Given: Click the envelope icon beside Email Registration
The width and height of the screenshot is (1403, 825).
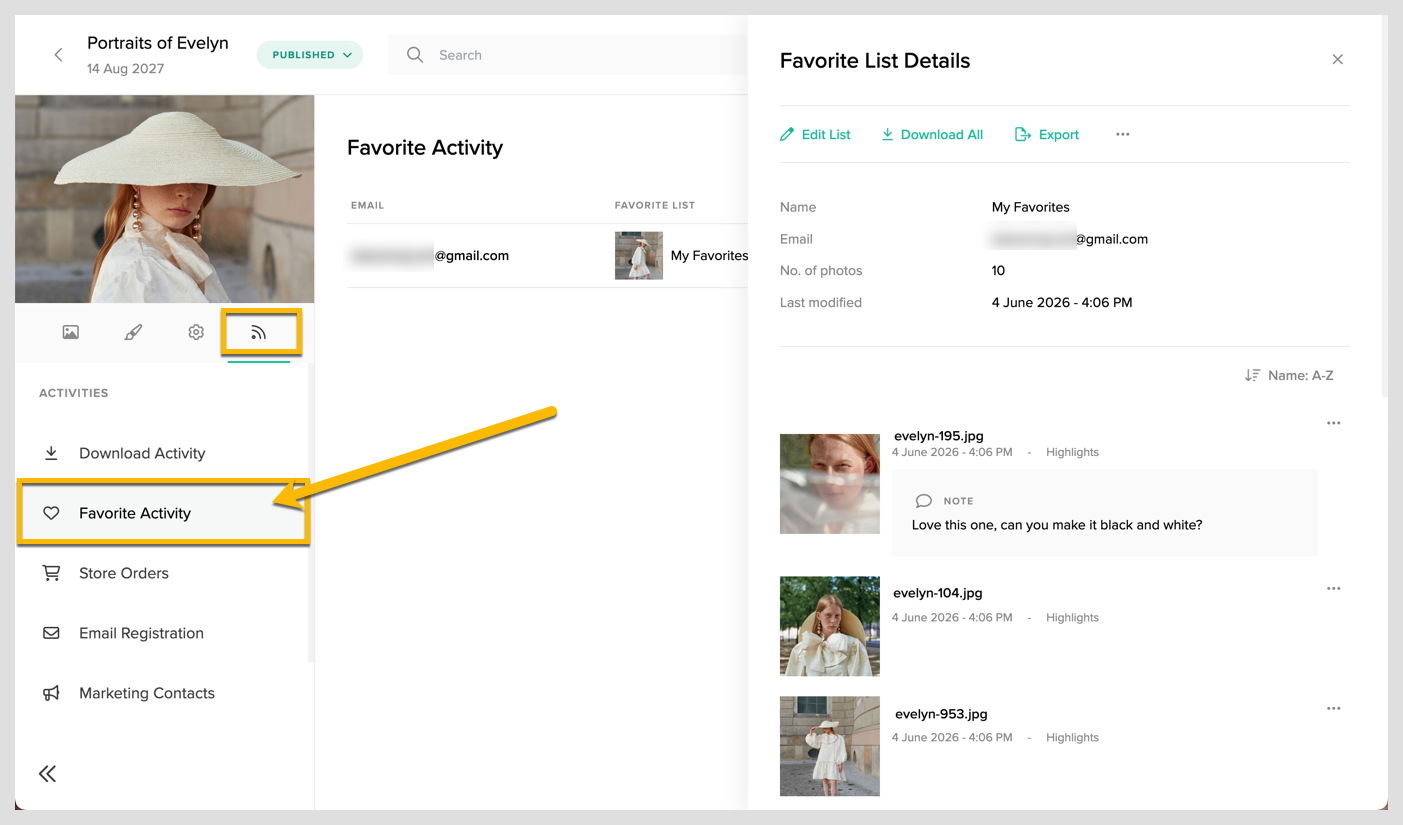Looking at the screenshot, I should [51, 633].
